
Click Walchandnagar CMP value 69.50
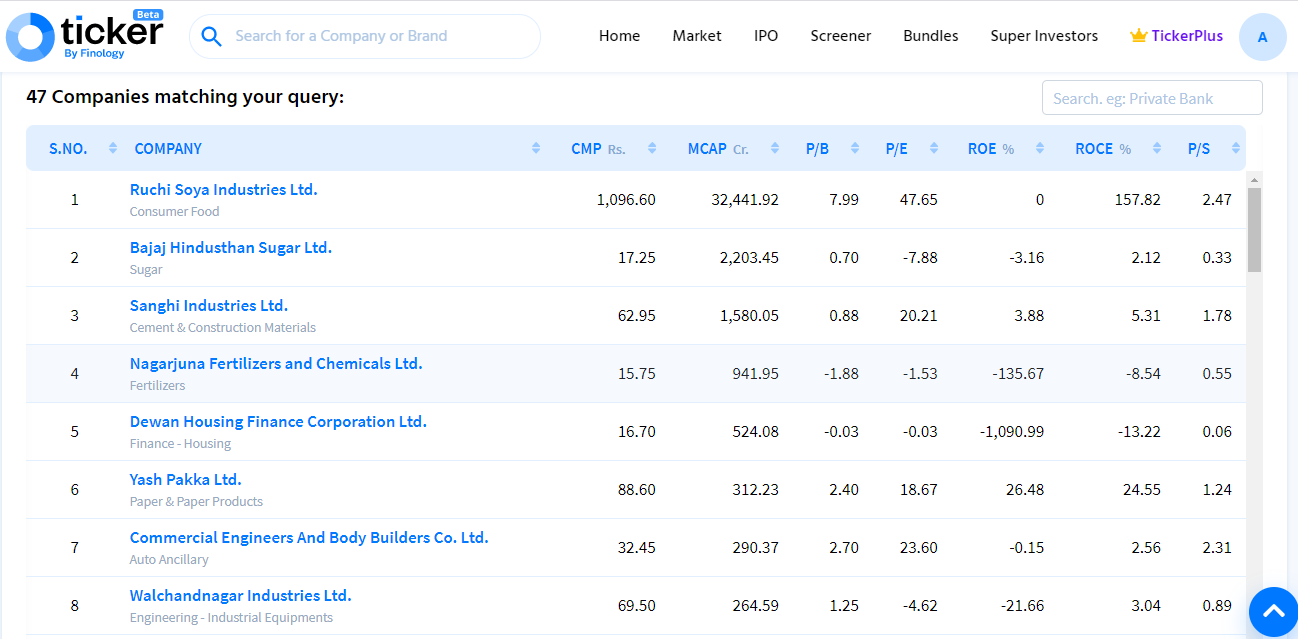(637, 605)
